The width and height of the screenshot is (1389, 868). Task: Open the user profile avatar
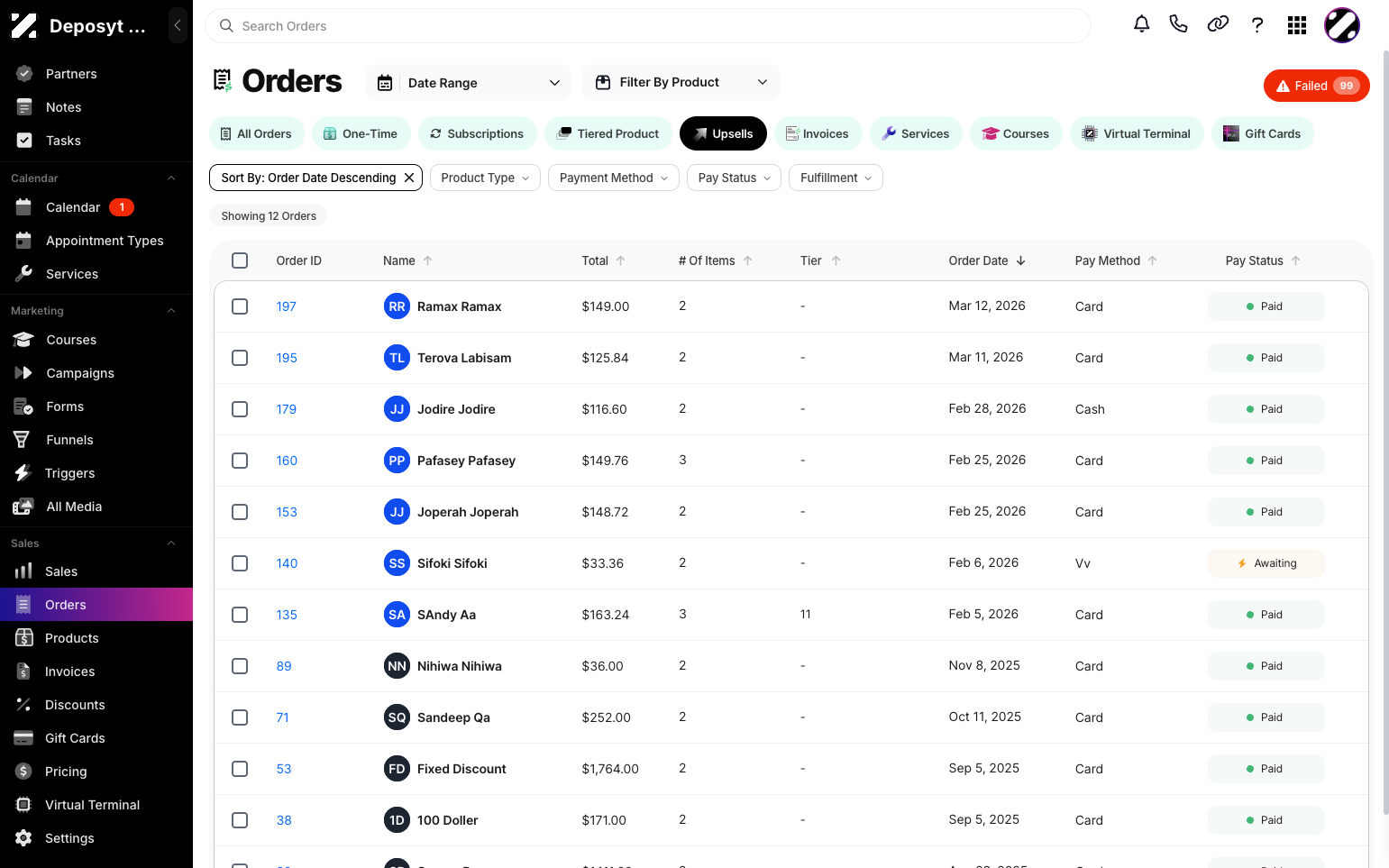click(1342, 25)
